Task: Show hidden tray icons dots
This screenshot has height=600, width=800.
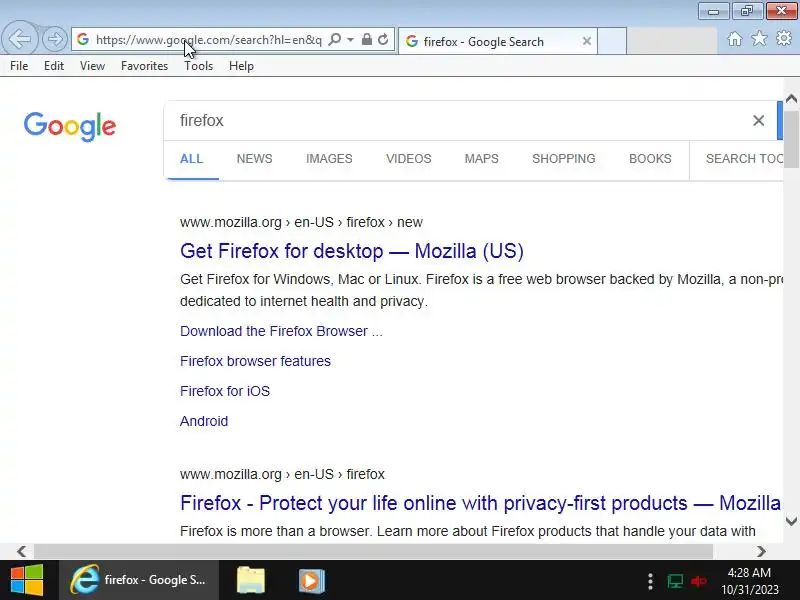Action: pyautogui.click(x=650, y=581)
